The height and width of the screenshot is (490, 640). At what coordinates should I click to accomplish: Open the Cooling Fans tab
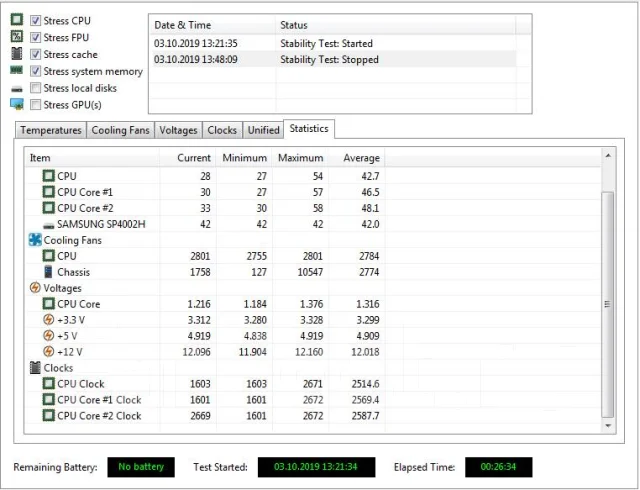pos(120,130)
